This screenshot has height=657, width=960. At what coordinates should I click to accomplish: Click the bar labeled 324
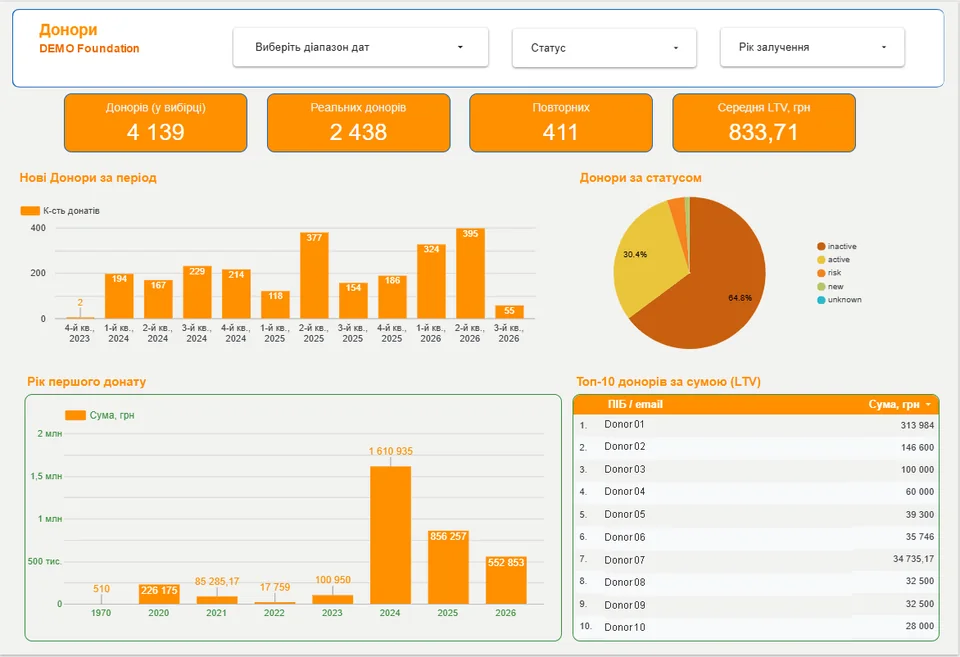[431, 282]
